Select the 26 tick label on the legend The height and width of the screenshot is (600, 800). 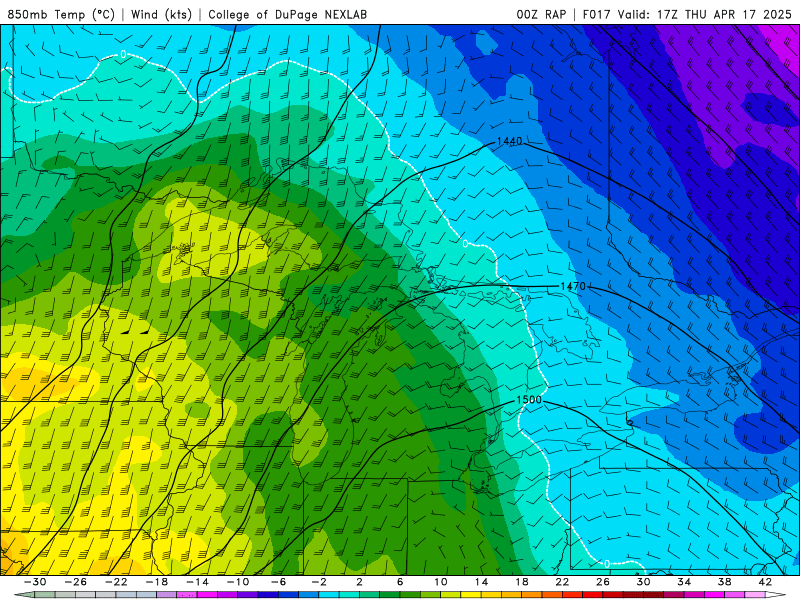tap(603, 582)
